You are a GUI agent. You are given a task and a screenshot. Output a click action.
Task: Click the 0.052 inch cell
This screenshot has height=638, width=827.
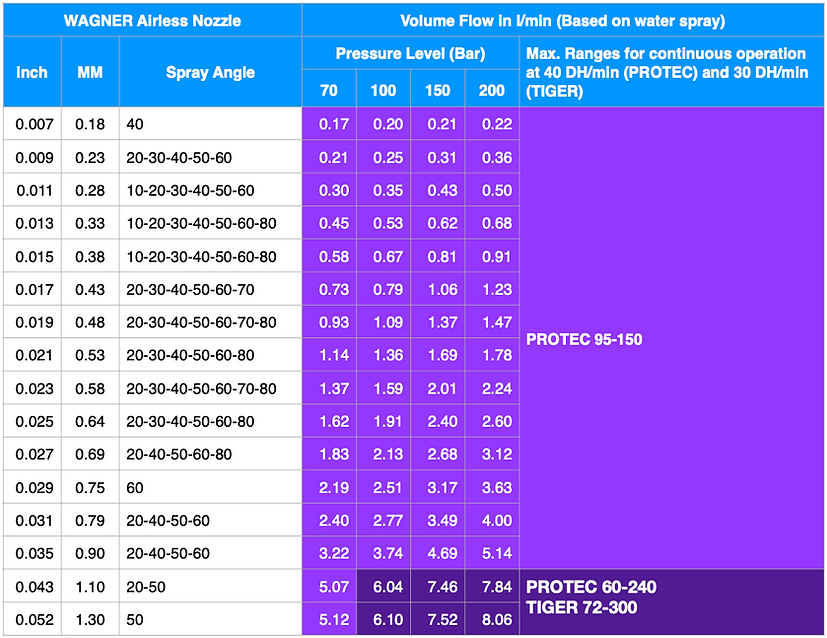[x=32, y=619]
